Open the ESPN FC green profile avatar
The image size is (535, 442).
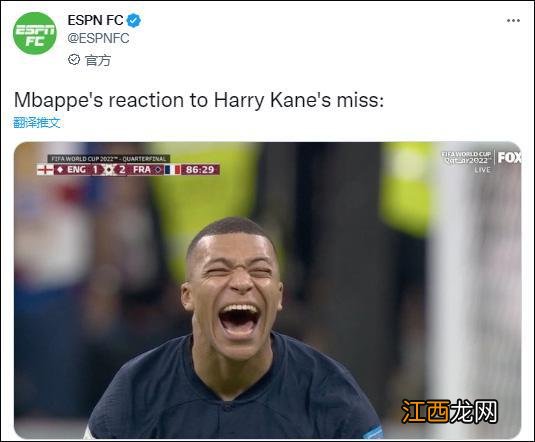click(x=35, y=33)
